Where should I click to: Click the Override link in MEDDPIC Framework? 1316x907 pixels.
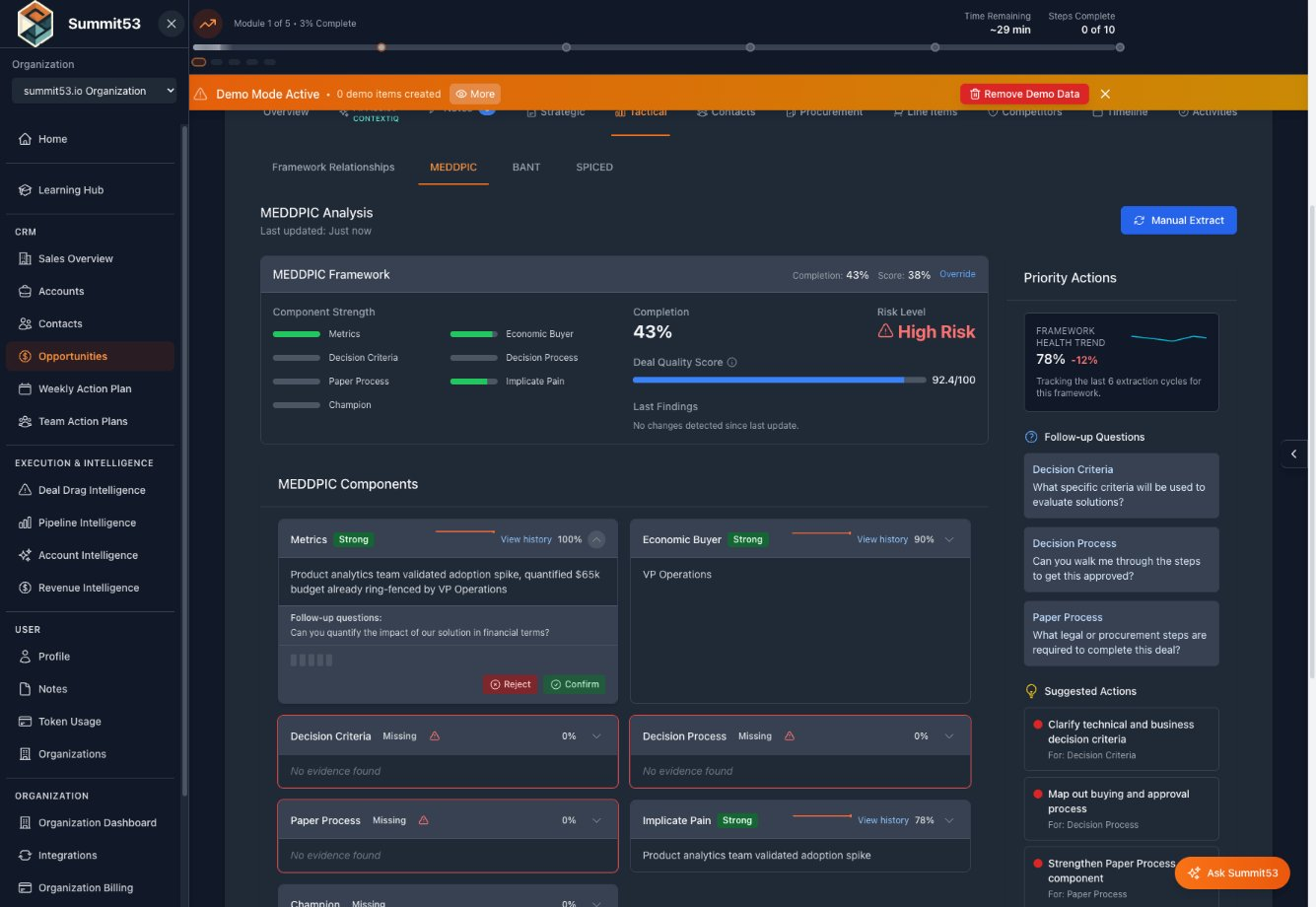957,274
